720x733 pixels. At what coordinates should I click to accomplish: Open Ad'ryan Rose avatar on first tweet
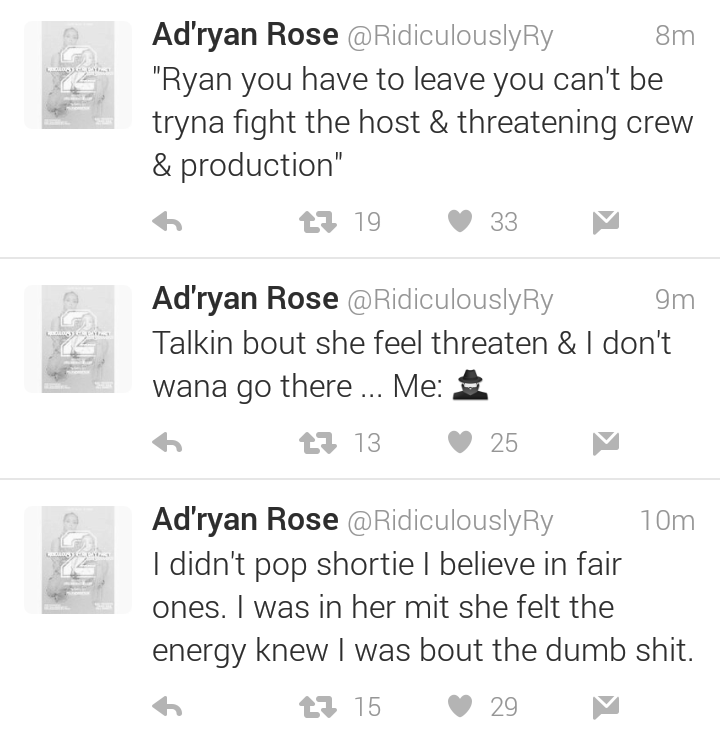coord(78,75)
